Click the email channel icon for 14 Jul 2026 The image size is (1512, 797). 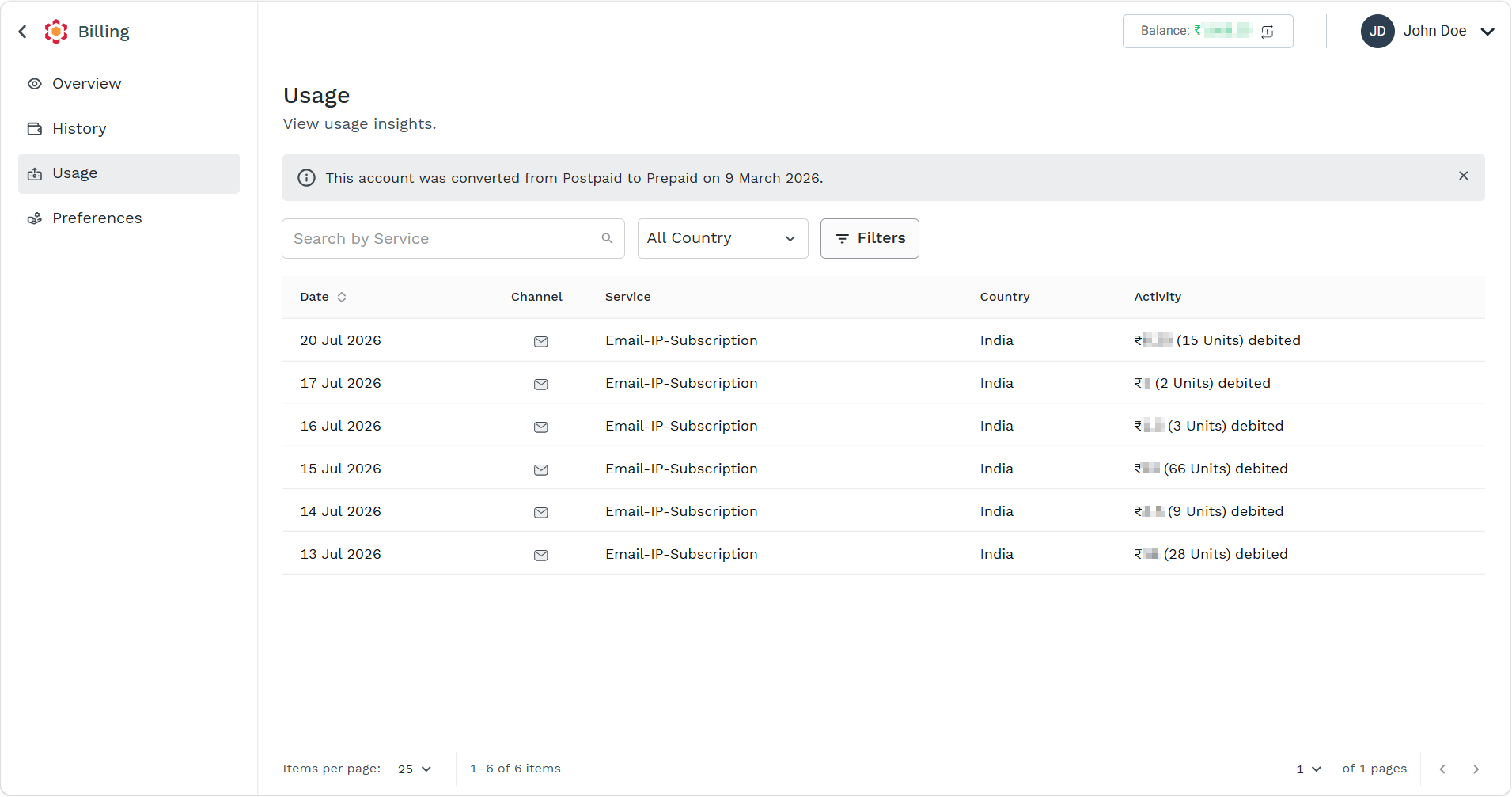click(541, 513)
